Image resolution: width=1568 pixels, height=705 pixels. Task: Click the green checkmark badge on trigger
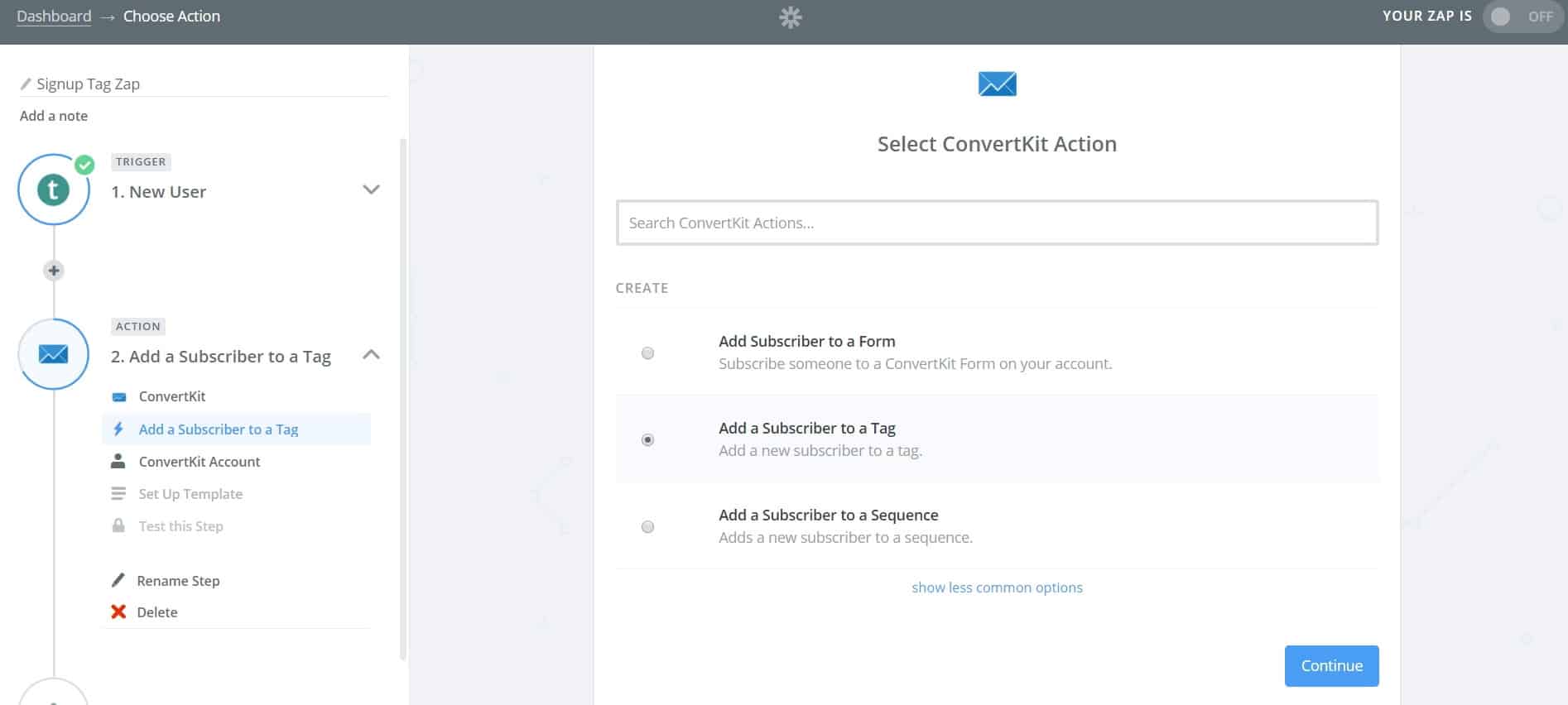point(84,165)
